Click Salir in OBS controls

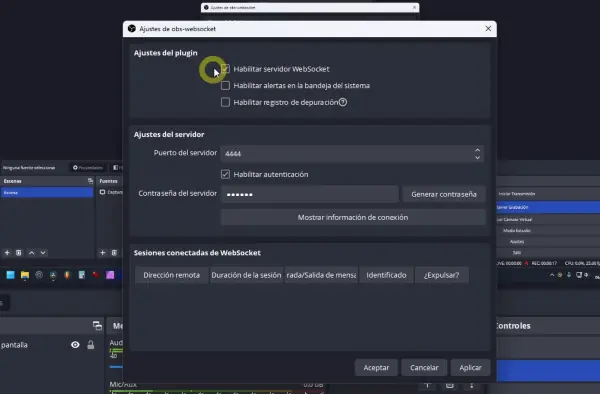click(548, 252)
